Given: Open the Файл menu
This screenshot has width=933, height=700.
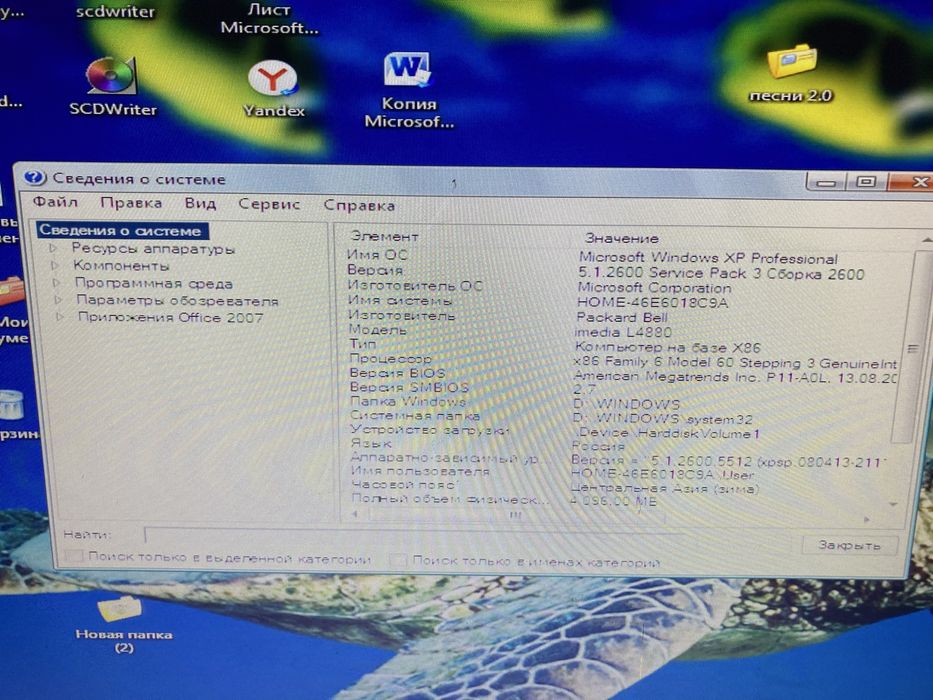Looking at the screenshot, I should (55, 202).
